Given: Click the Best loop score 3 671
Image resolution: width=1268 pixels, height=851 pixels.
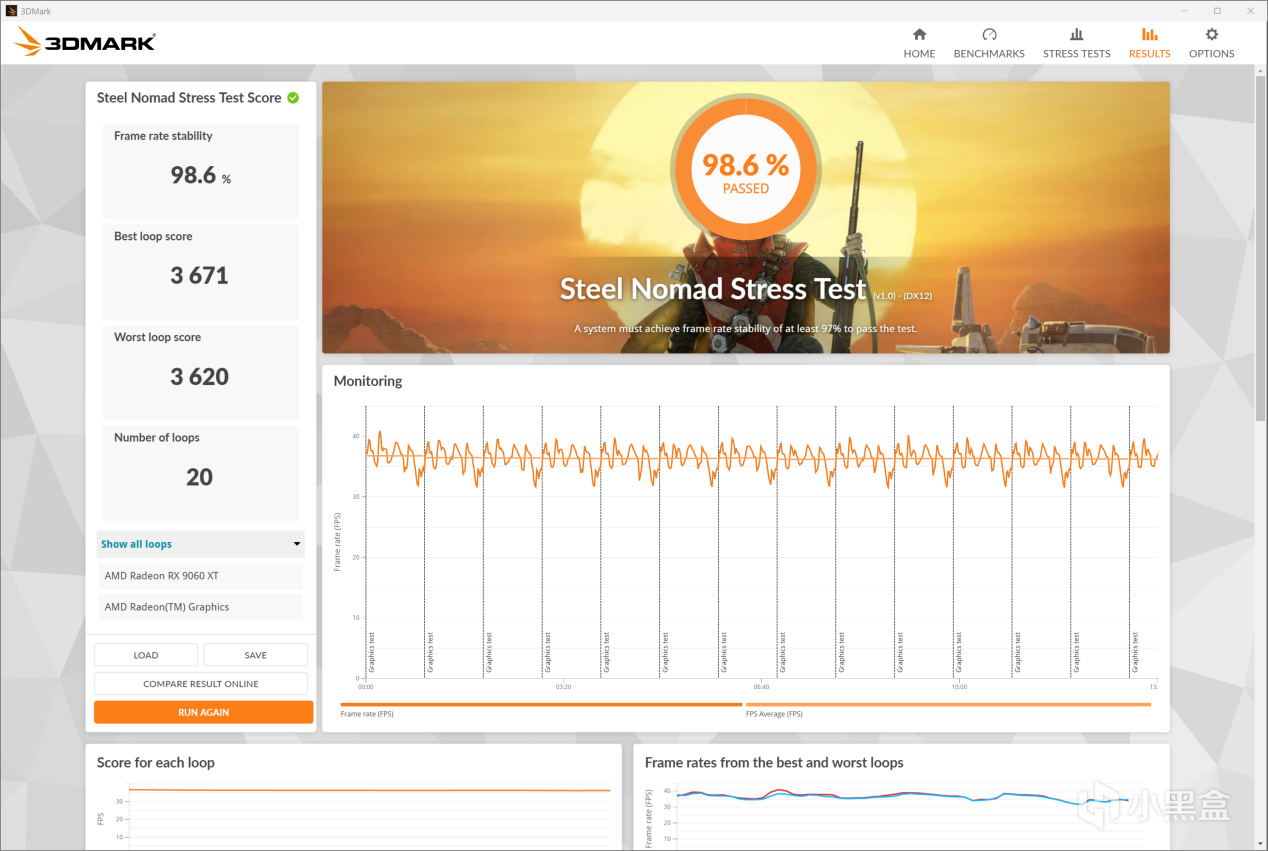Looking at the screenshot, I should [x=199, y=276].
